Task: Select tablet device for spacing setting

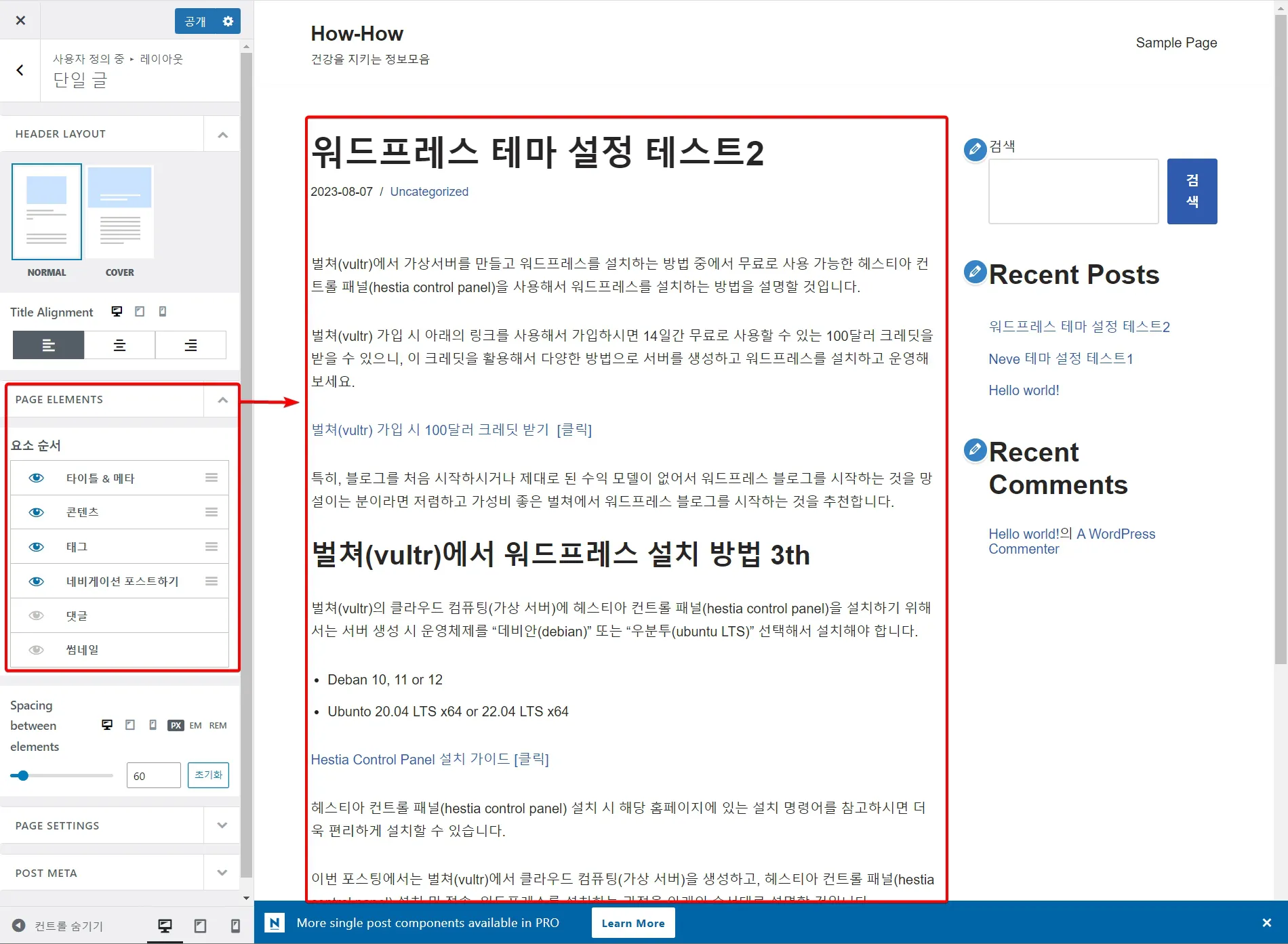Action: (130, 725)
